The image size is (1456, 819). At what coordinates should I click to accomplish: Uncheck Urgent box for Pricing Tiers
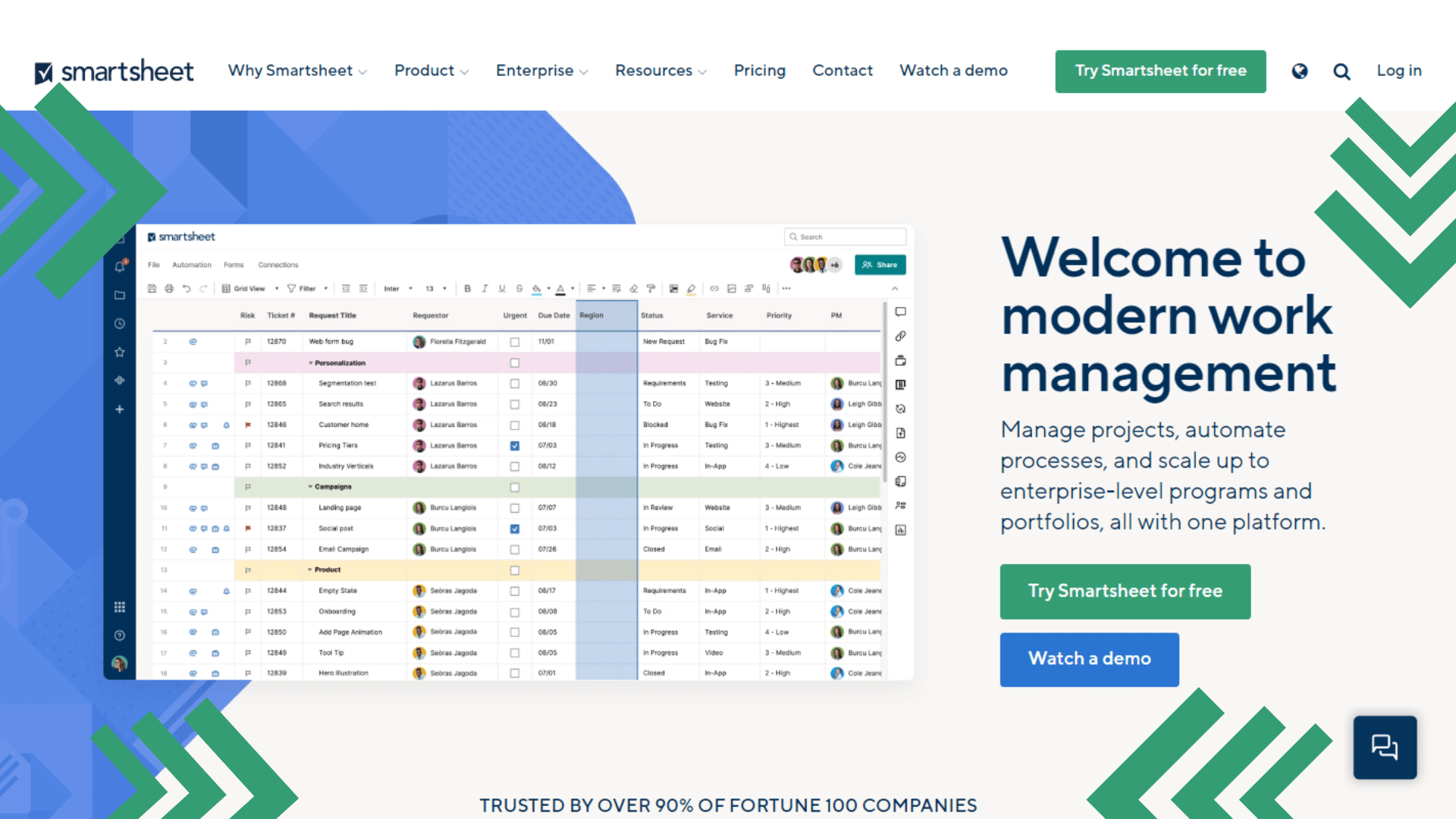coord(515,446)
